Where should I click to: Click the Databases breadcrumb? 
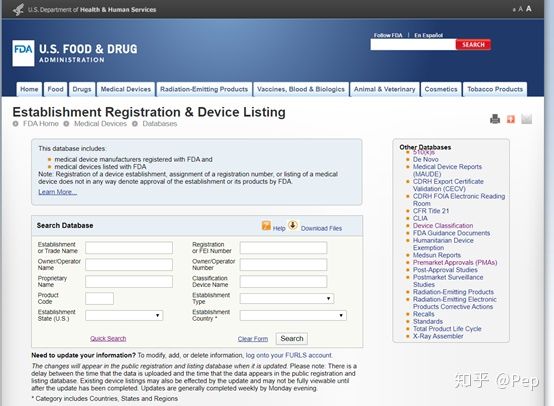160,124
